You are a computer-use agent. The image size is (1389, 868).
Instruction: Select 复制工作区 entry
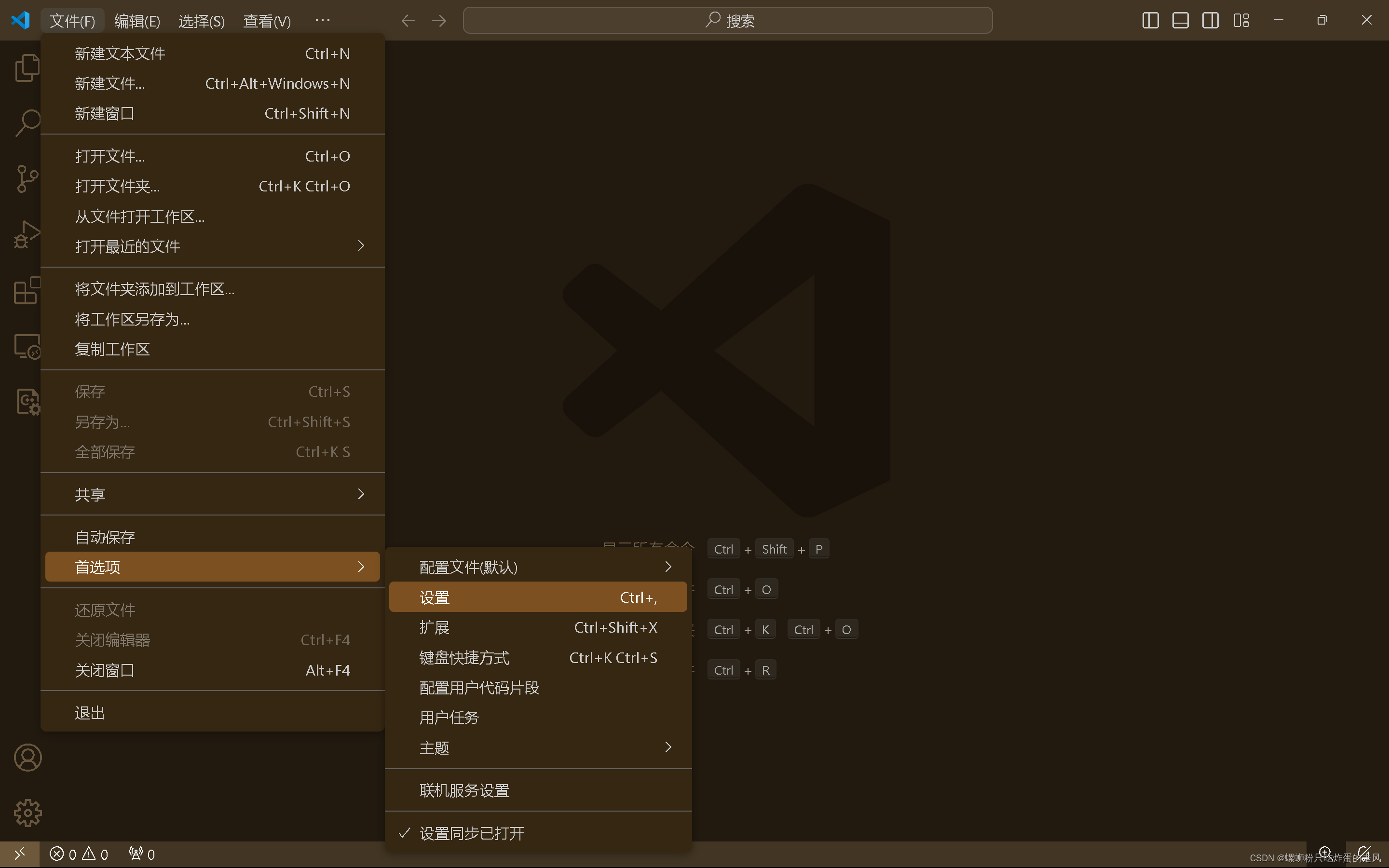point(212,349)
